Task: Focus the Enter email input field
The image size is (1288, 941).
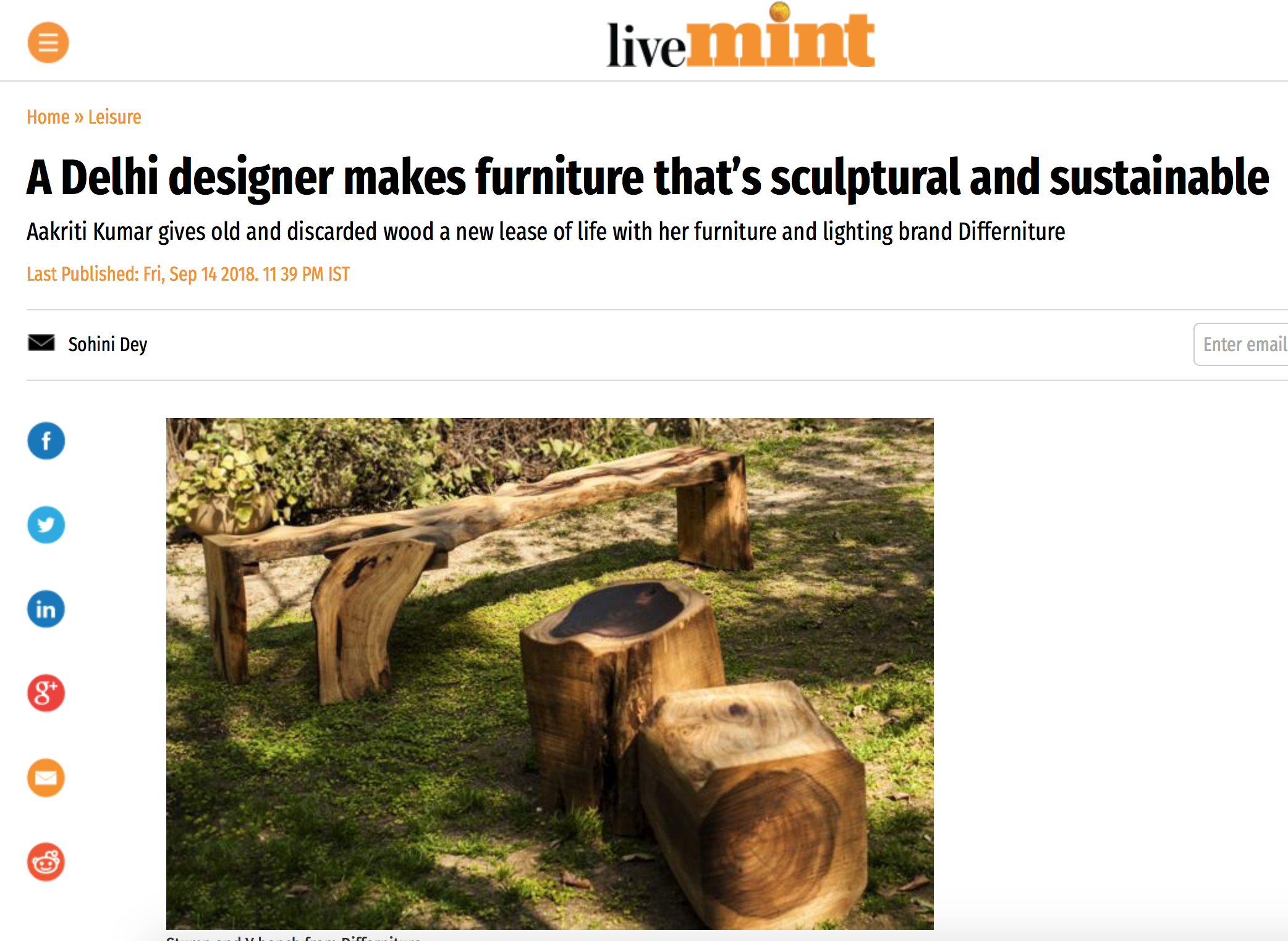Action: click(1241, 344)
